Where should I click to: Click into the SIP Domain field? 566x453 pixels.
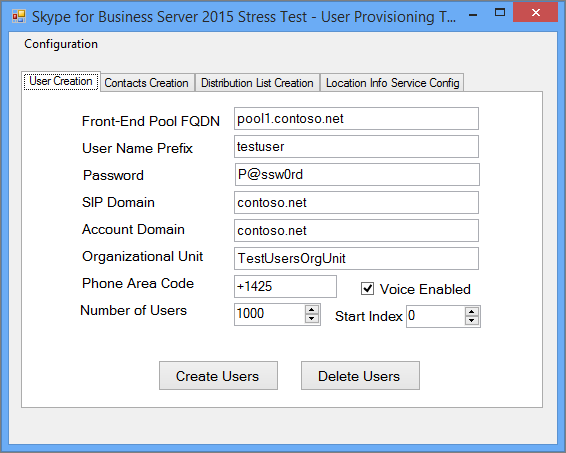tap(356, 202)
